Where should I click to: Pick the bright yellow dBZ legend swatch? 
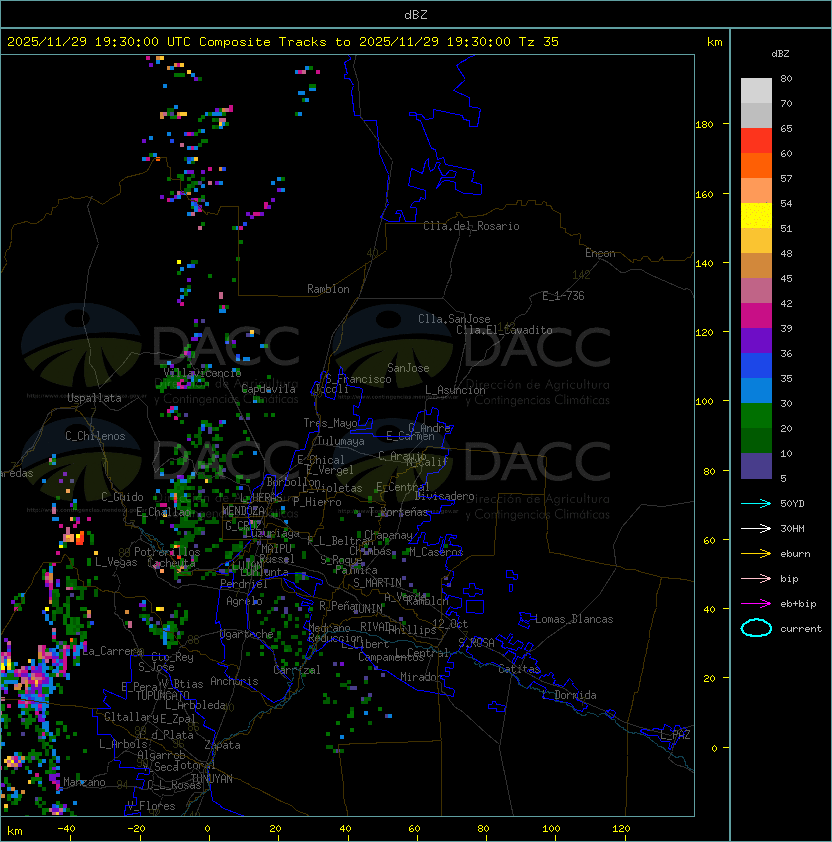pos(756,215)
